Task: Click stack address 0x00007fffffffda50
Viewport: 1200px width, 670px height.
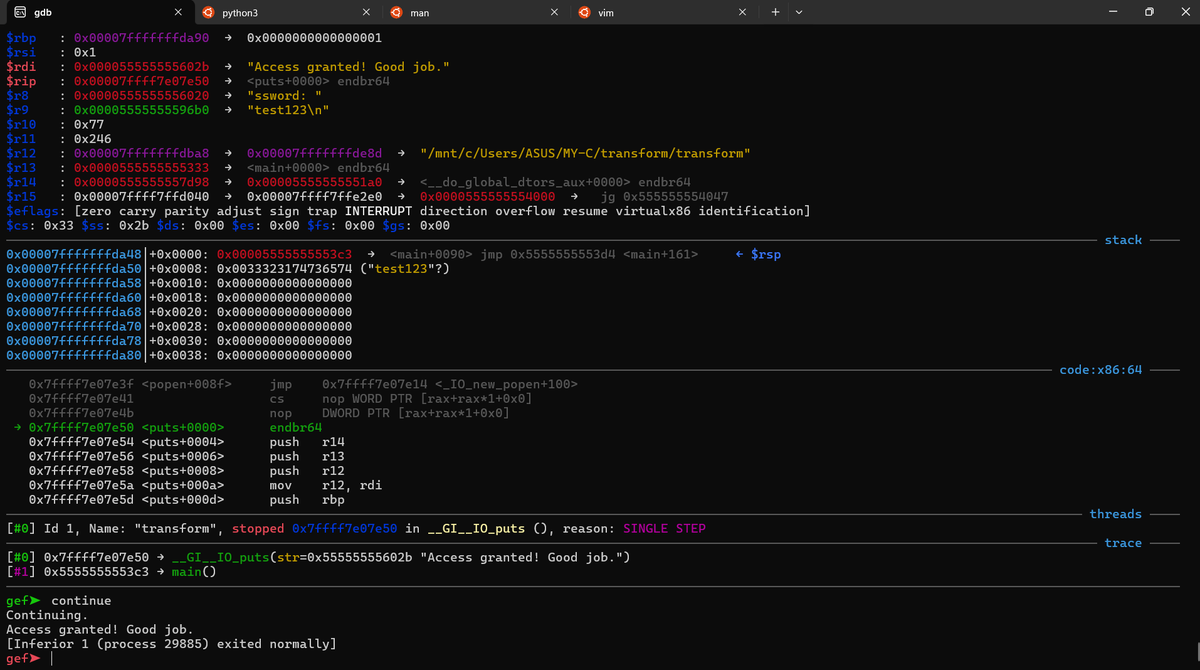Action: pos(75,269)
